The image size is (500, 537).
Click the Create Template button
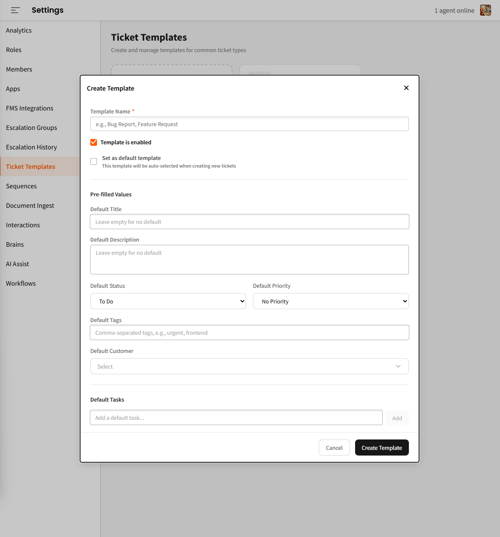tap(382, 448)
